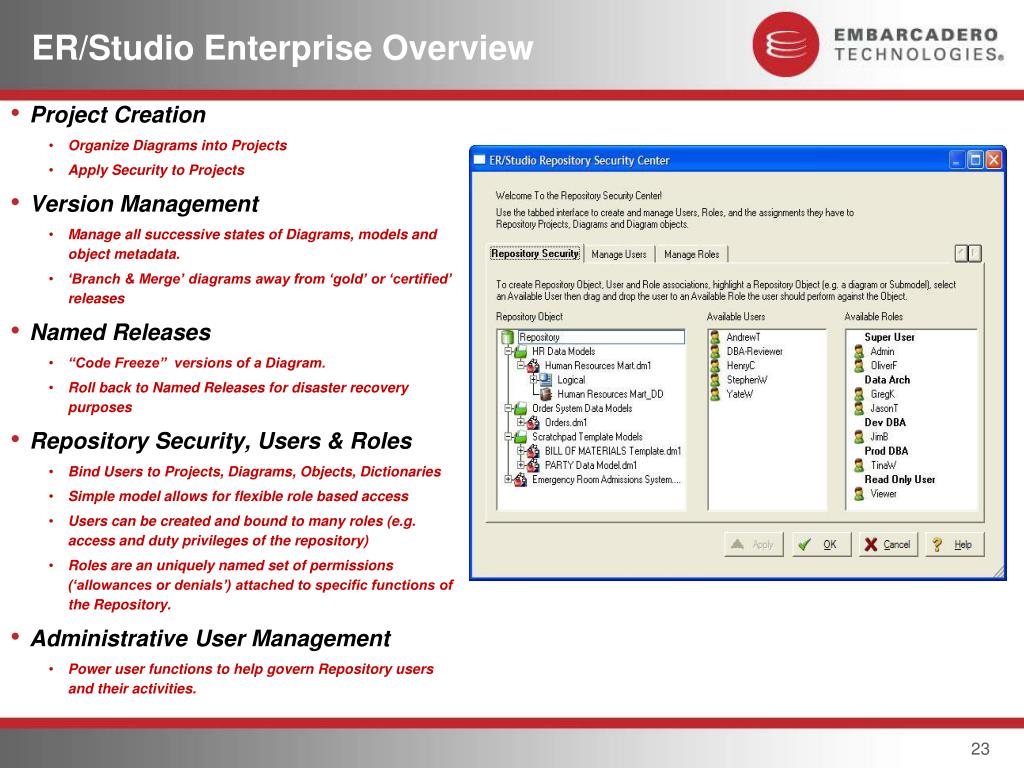This screenshot has height=768, width=1024.
Task: Click the data dictionary icon for Human Resources Mart_DD
Action: [x=546, y=394]
